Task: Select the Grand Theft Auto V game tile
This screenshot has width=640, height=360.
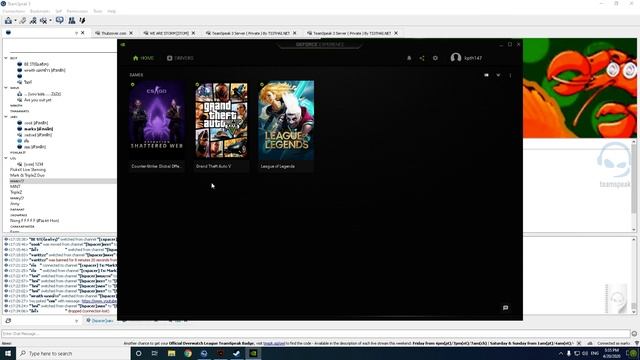Action: 221,126
